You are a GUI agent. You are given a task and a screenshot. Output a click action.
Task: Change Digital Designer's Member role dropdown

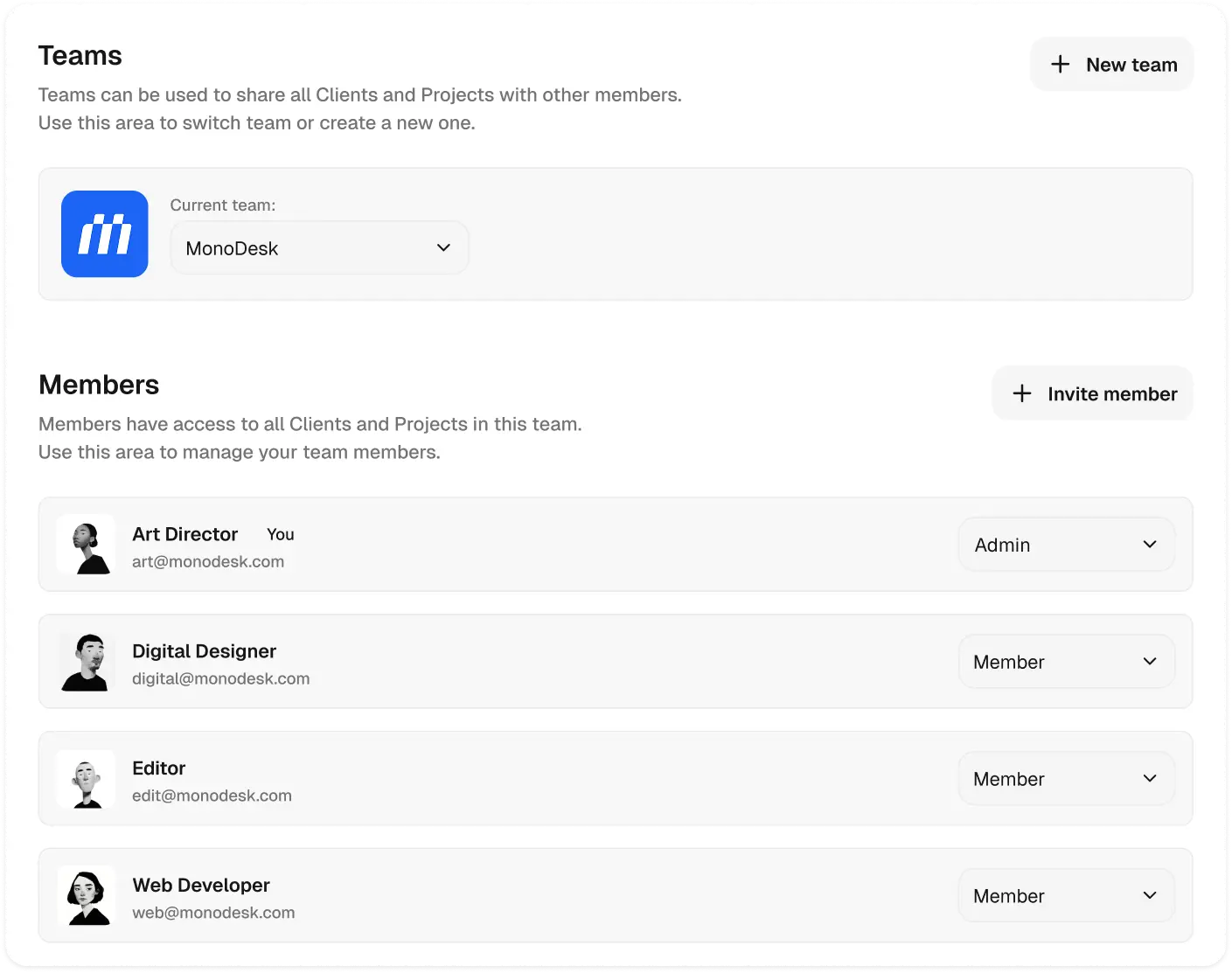[x=1066, y=662]
